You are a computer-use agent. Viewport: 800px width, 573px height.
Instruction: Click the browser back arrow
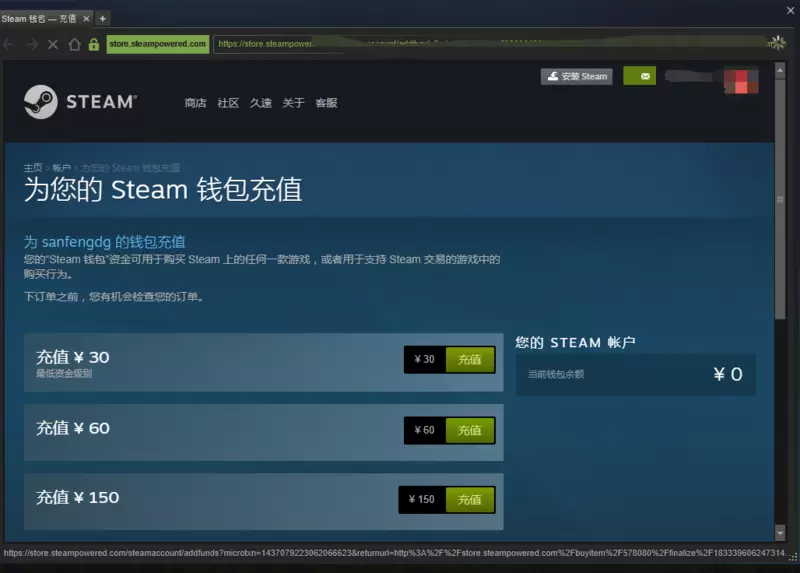[x=8, y=44]
